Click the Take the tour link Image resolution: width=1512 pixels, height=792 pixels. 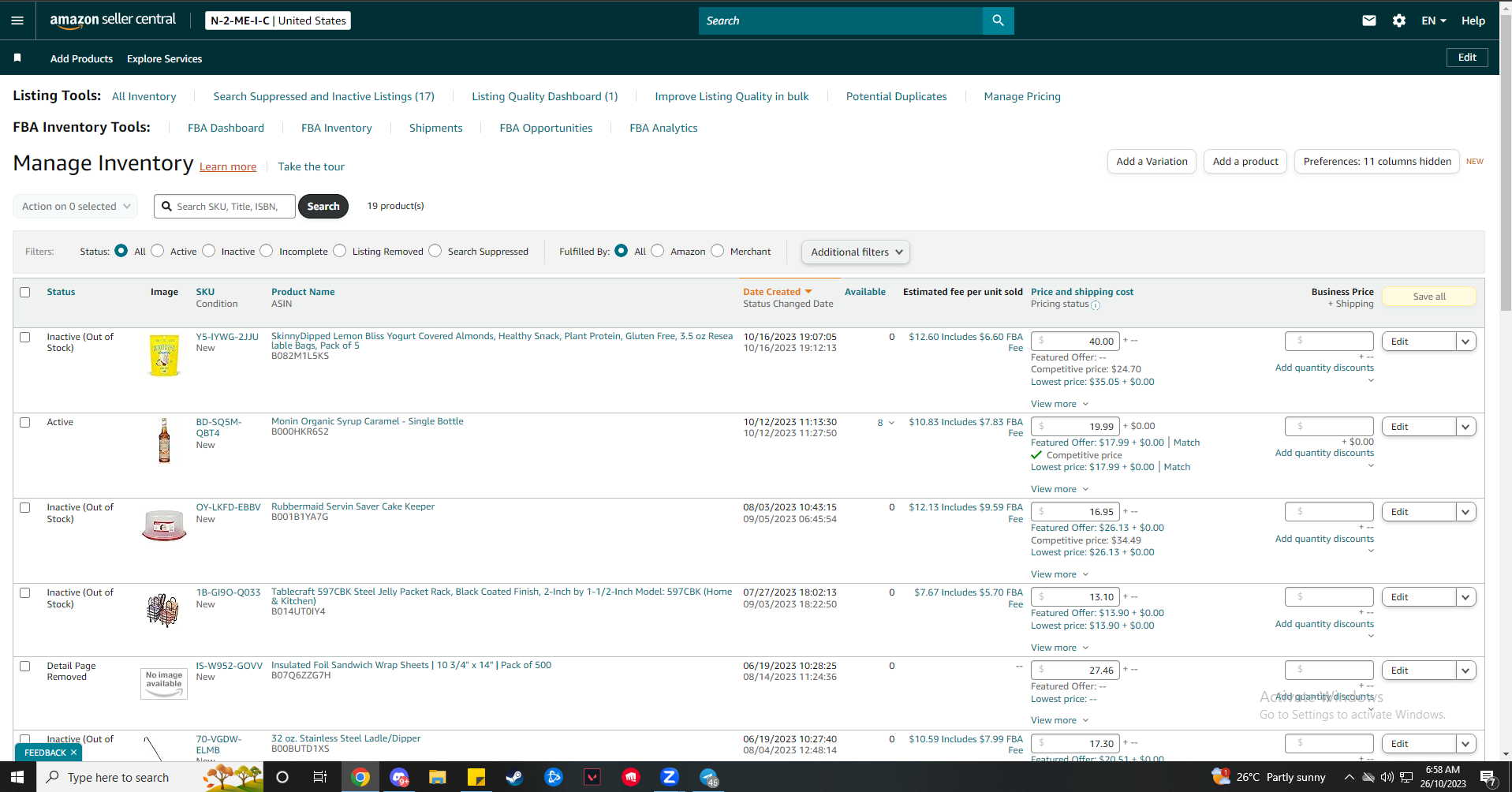[311, 166]
